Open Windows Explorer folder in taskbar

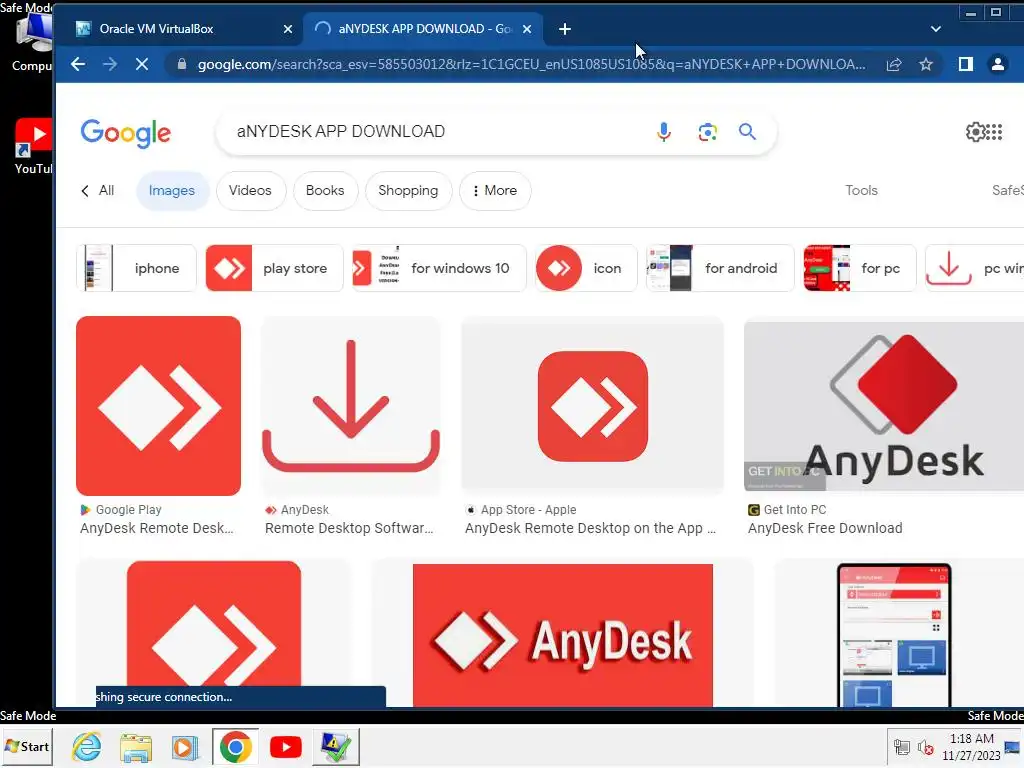(136, 746)
